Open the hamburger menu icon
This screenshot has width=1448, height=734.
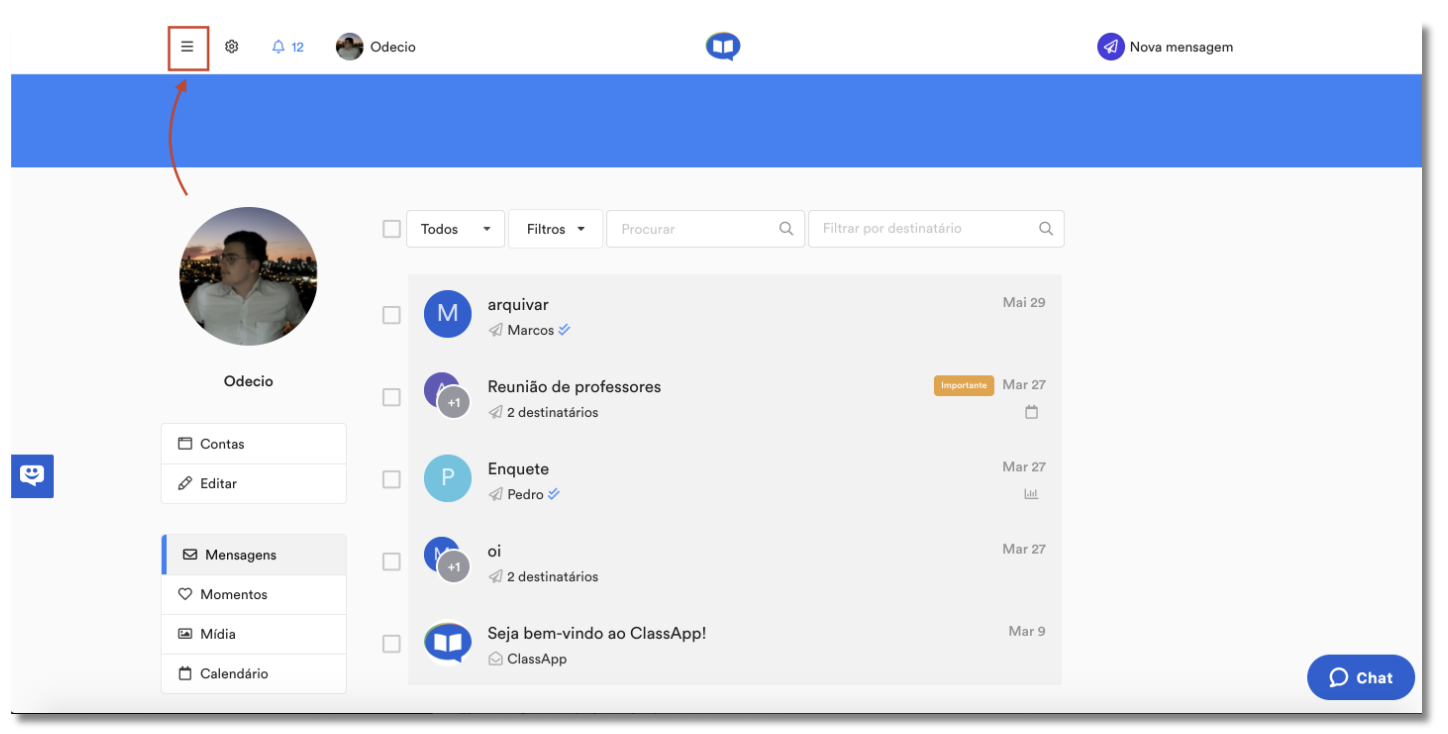(x=187, y=47)
